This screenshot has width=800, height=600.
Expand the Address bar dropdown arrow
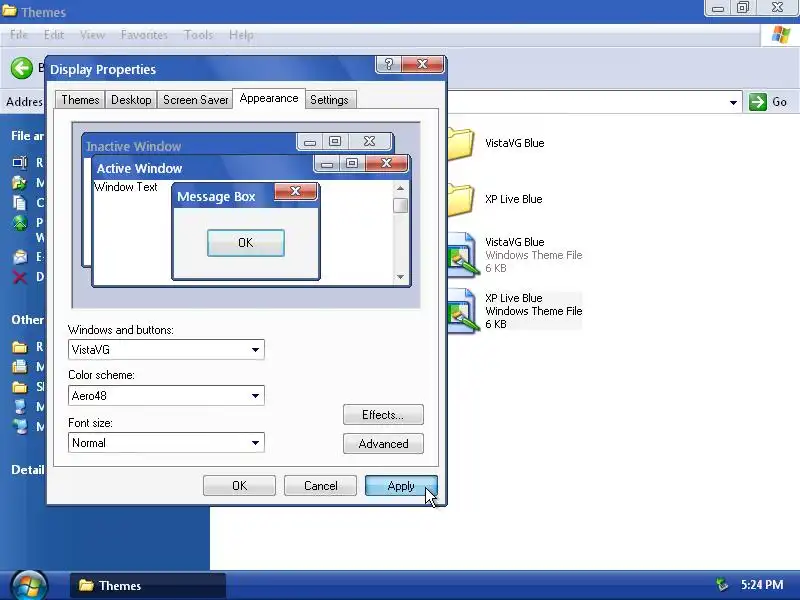coord(733,102)
